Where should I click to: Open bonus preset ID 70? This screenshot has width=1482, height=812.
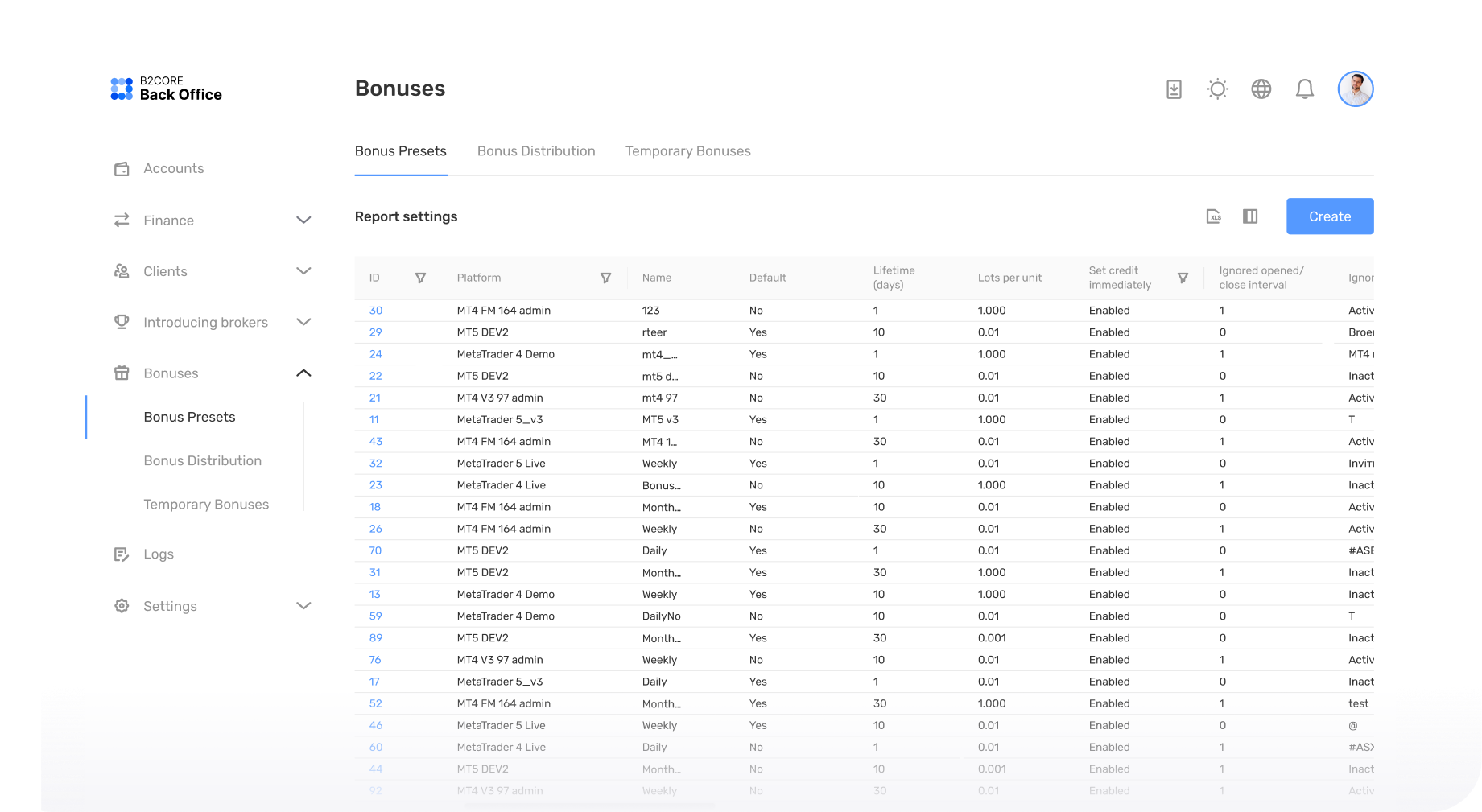[375, 550]
